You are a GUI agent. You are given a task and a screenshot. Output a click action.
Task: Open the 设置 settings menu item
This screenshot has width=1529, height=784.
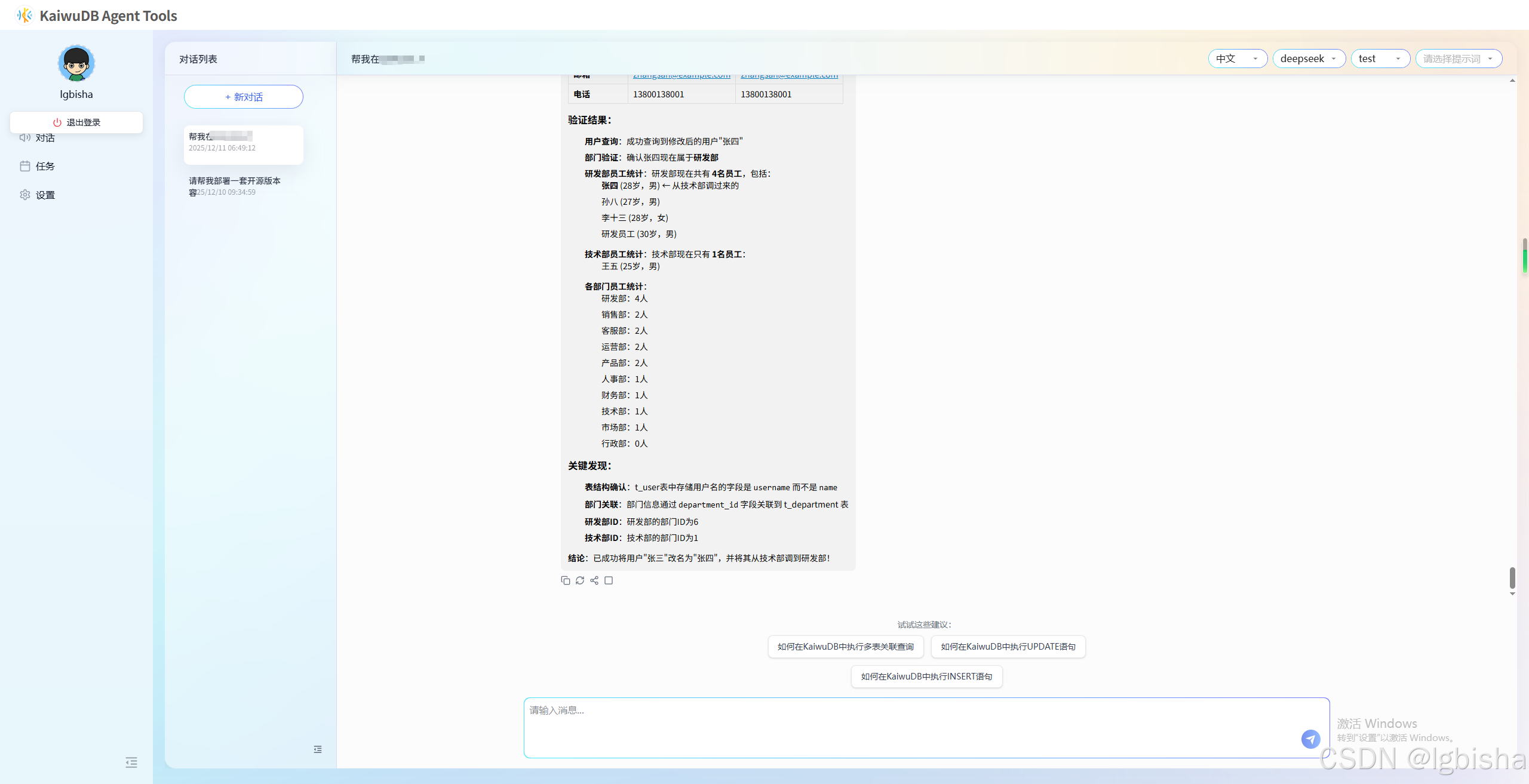click(45, 195)
